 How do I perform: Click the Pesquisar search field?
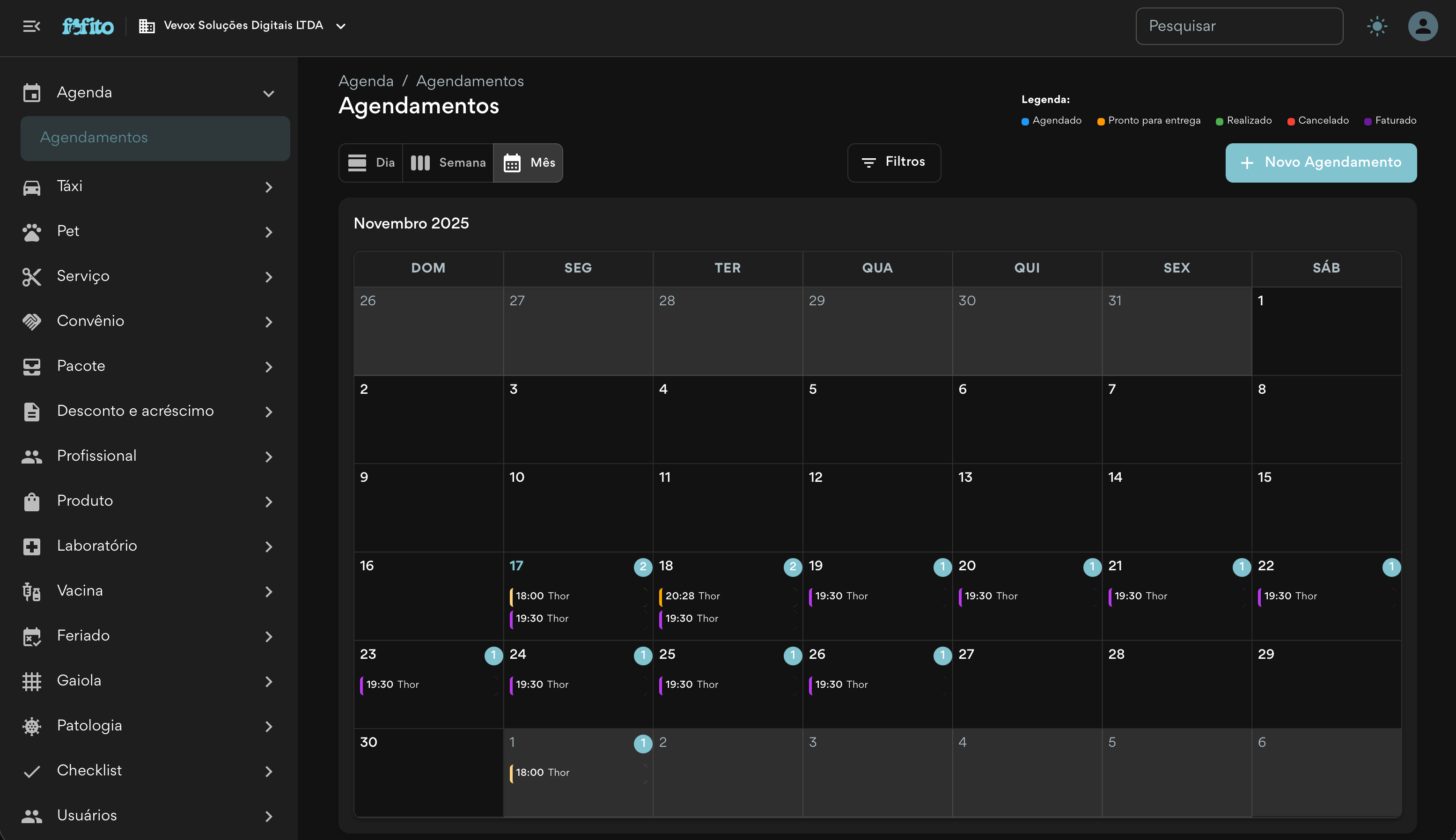point(1238,26)
